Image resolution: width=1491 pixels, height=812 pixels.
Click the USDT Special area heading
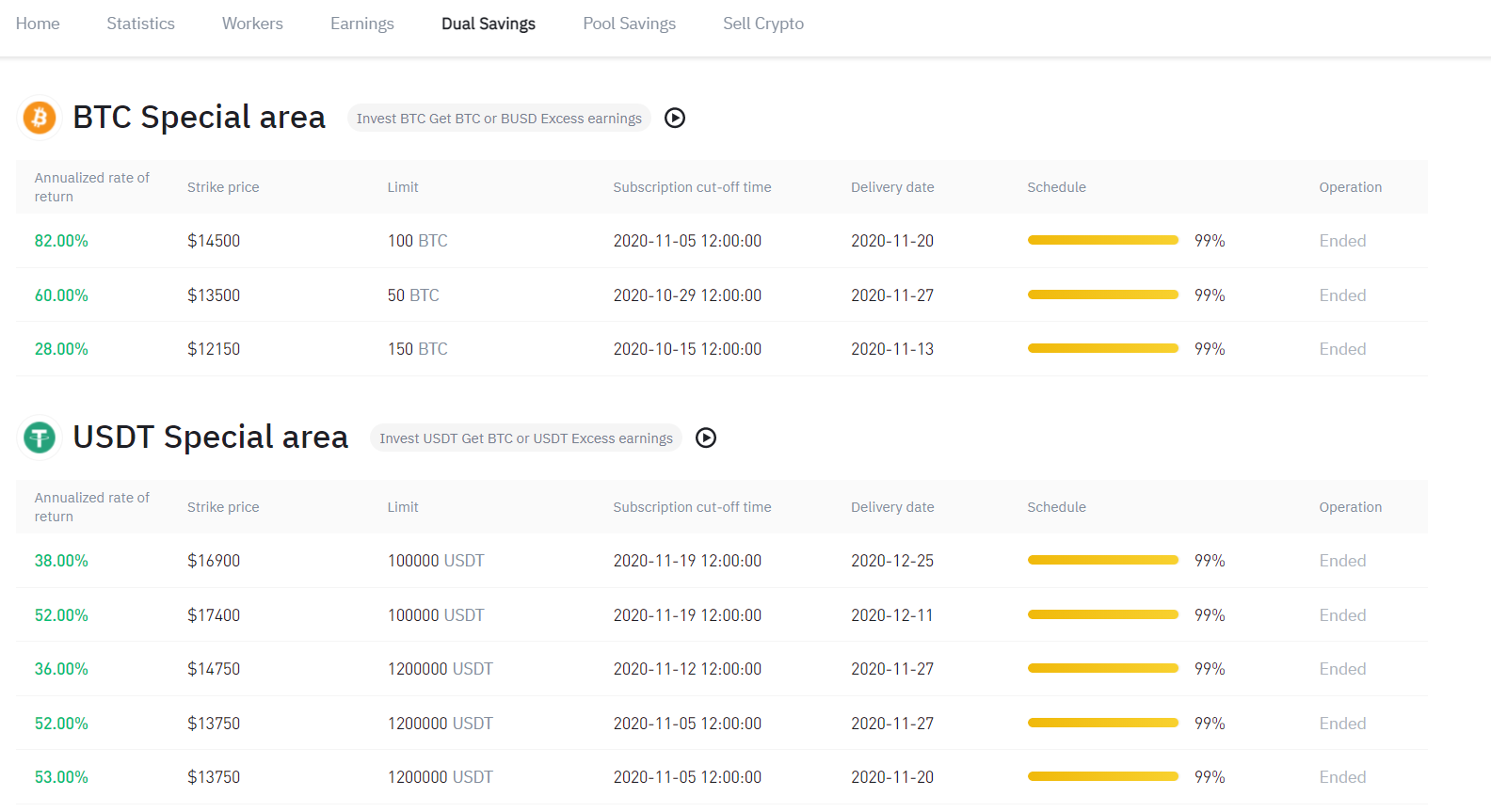pos(210,438)
